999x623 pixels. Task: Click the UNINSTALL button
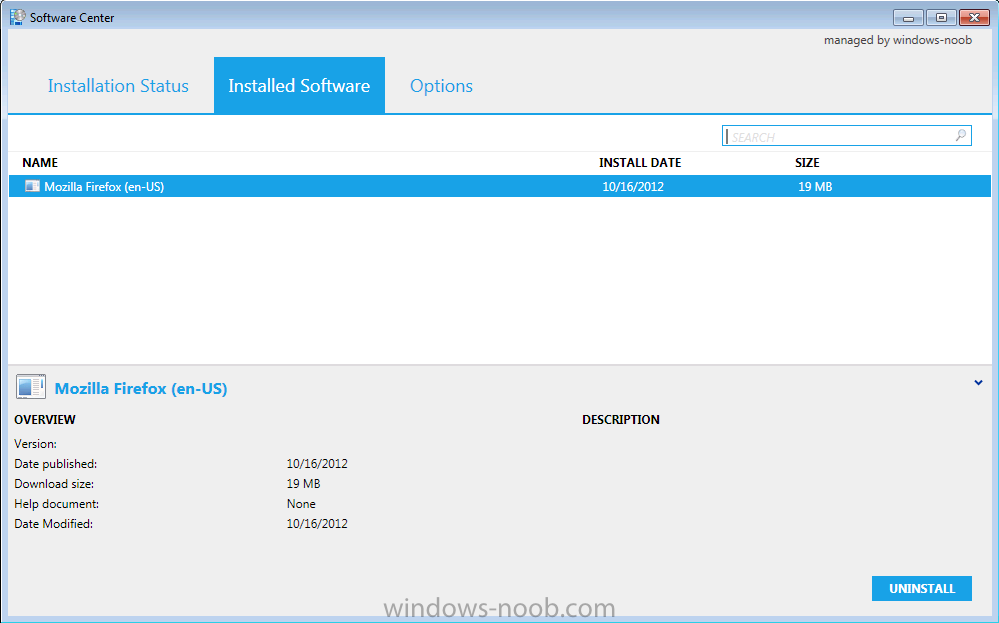pyautogui.click(x=921, y=589)
